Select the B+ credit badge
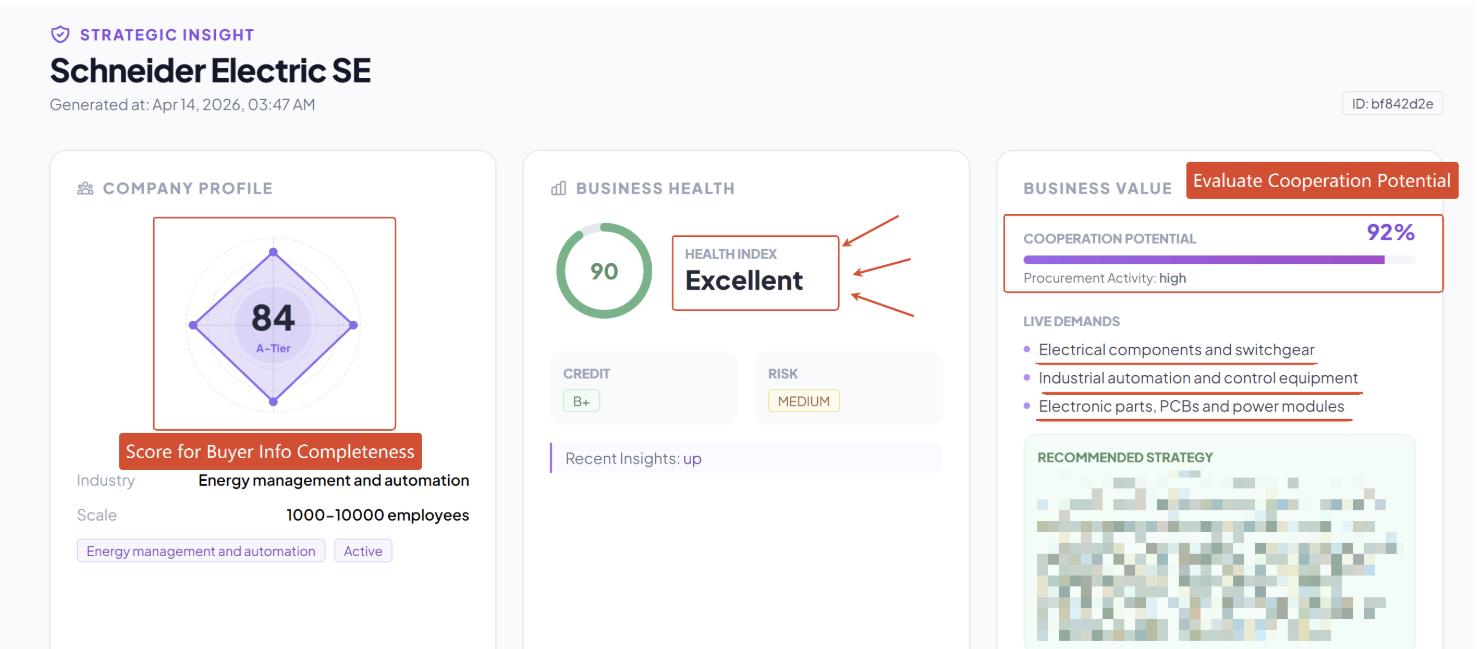 tap(581, 401)
